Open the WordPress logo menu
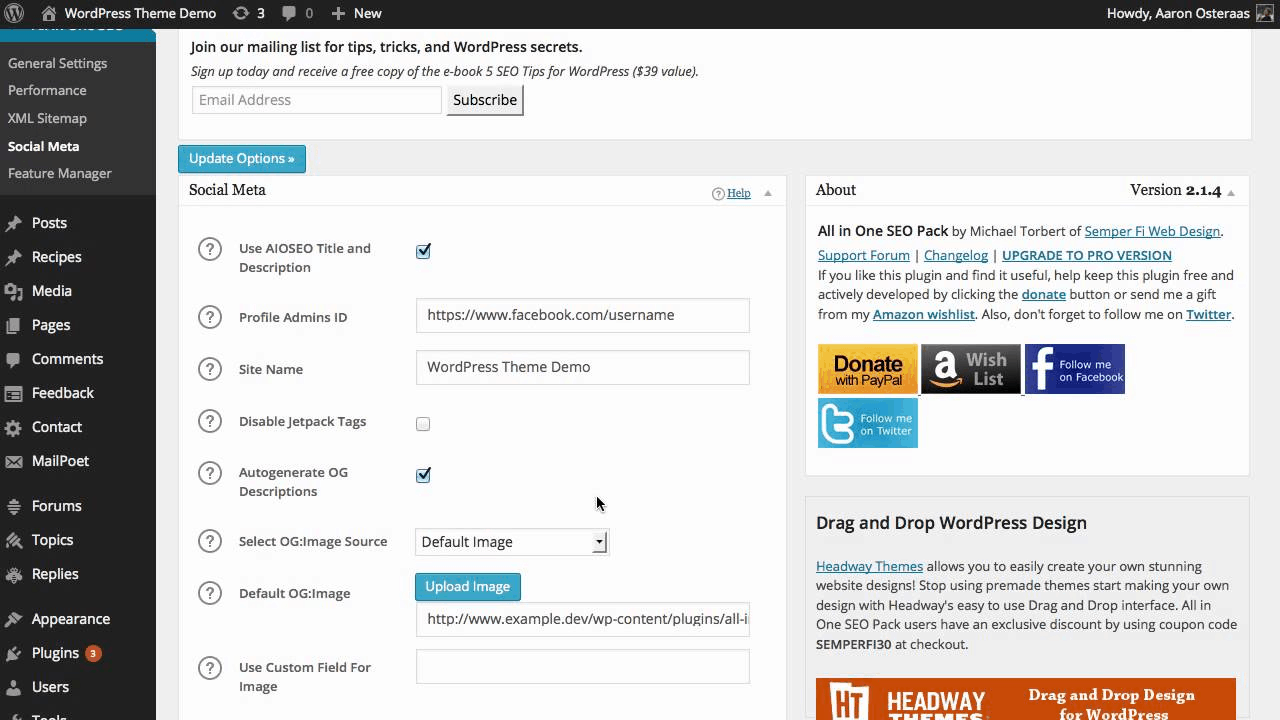1280x720 pixels. click(14, 13)
